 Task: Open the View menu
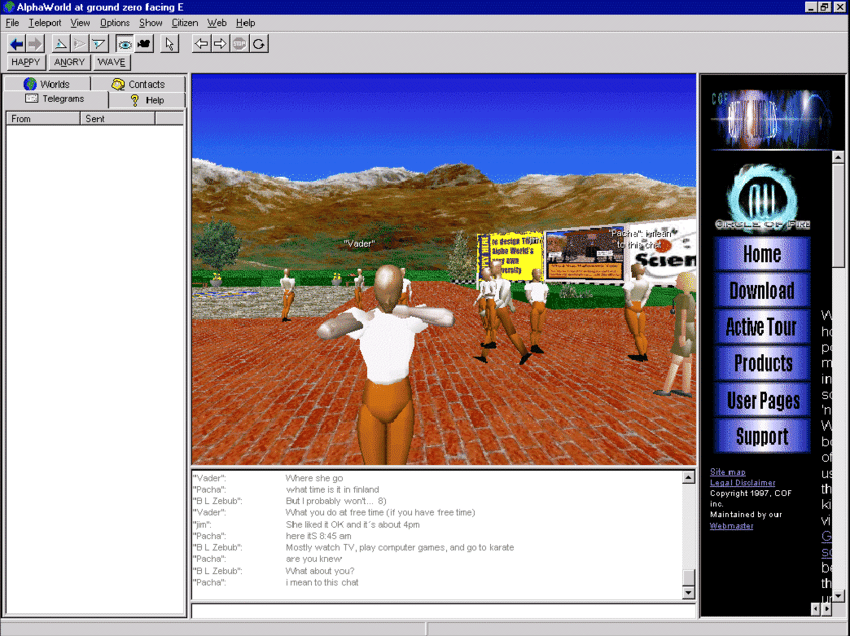(x=80, y=23)
